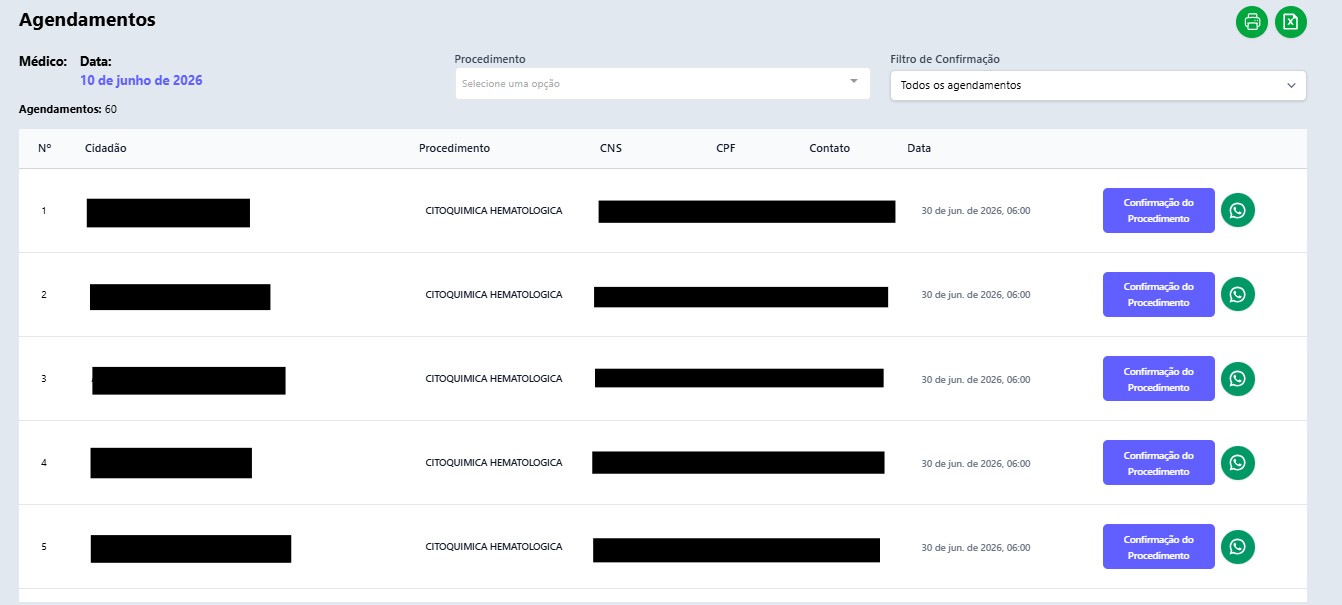
Task: Click Confirmação do Procedimento in row 3
Action: (1158, 378)
